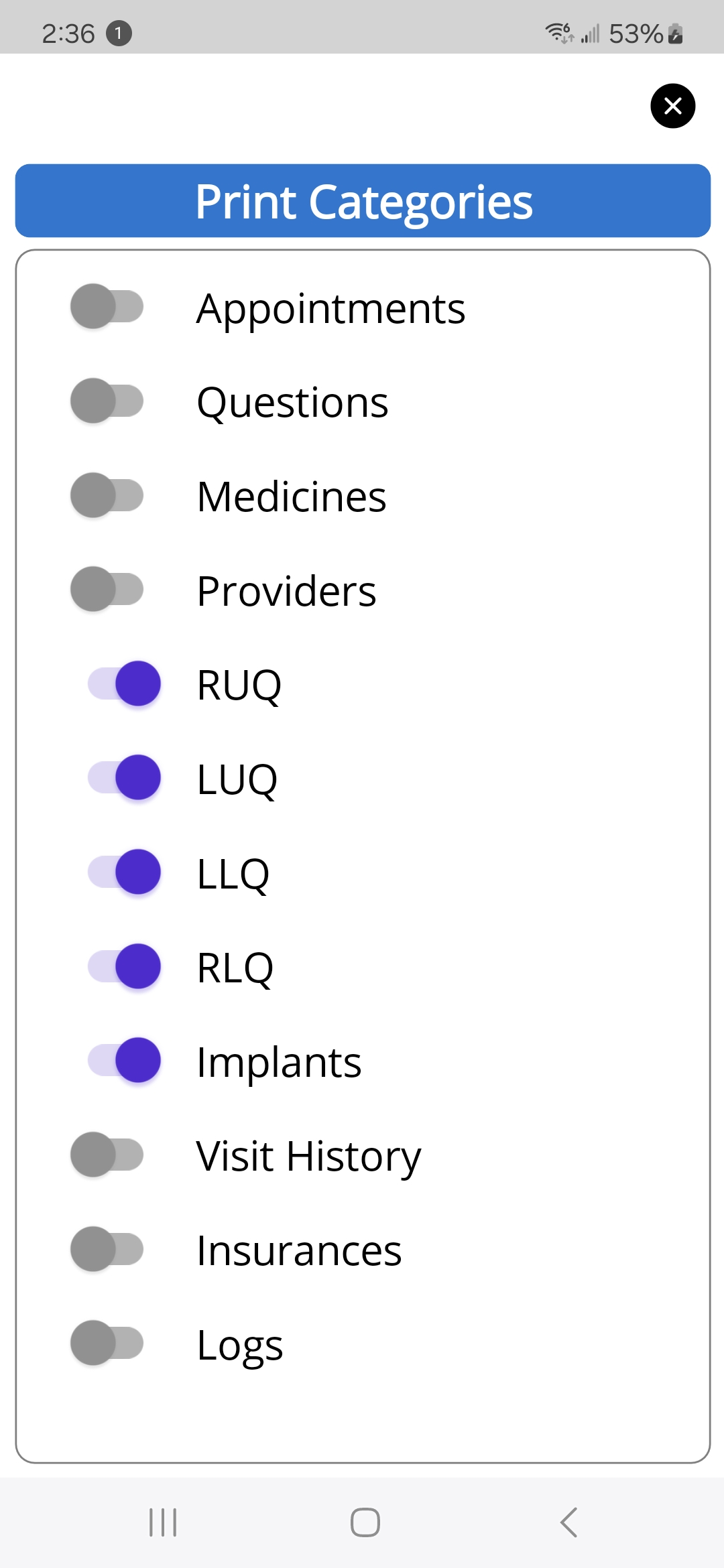724x1568 pixels.
Task: Open the recent apps icon
Action: point(163,1522)
